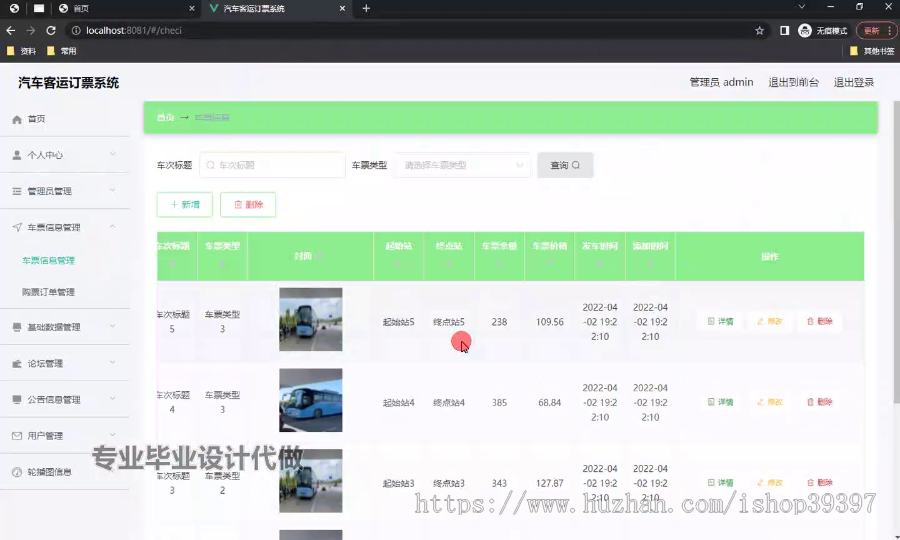Click the incognito 无痕模式 icon
This screenshot has height=540, width=900.
(805, 30)
